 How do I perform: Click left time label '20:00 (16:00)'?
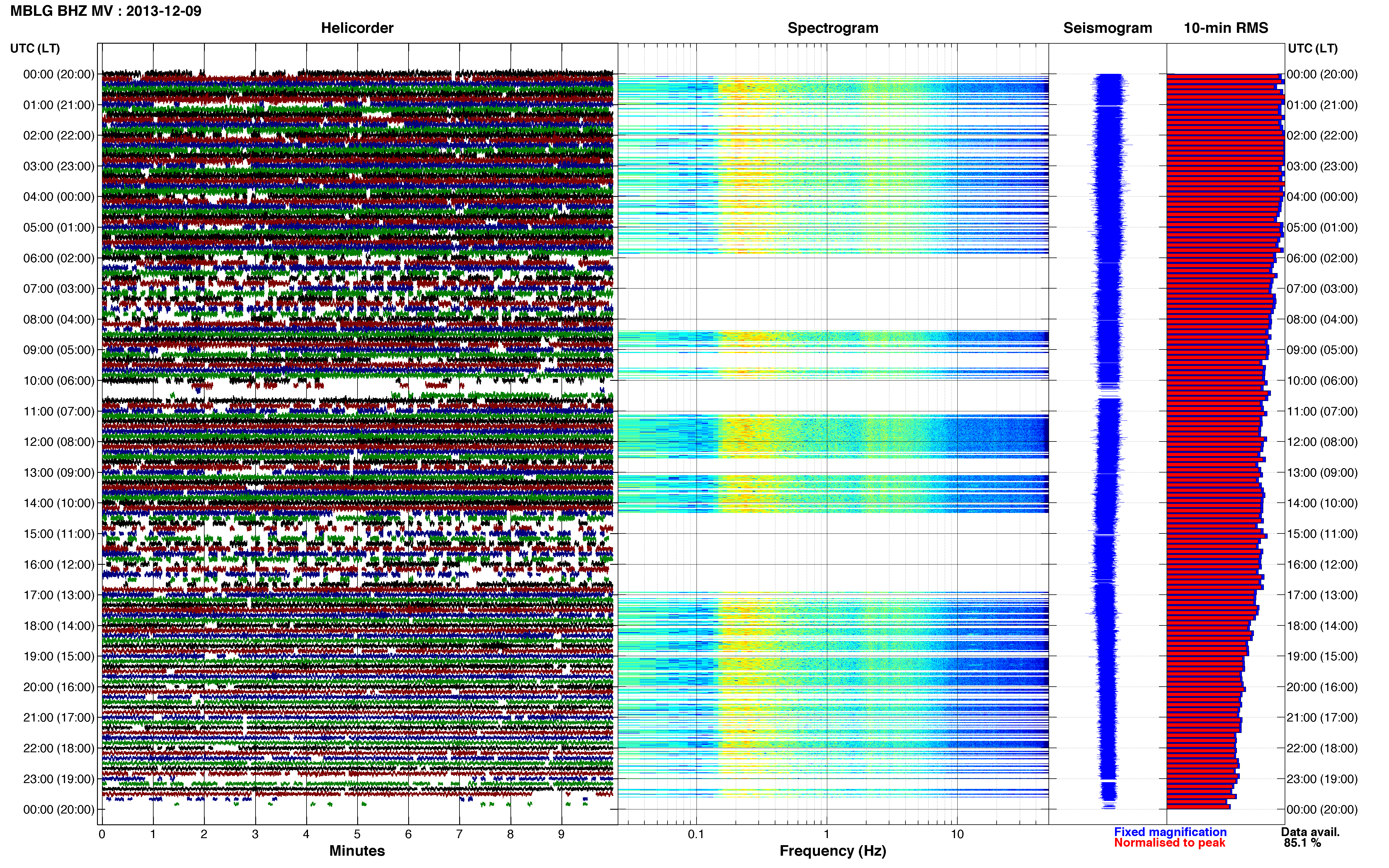pos(59,687)
